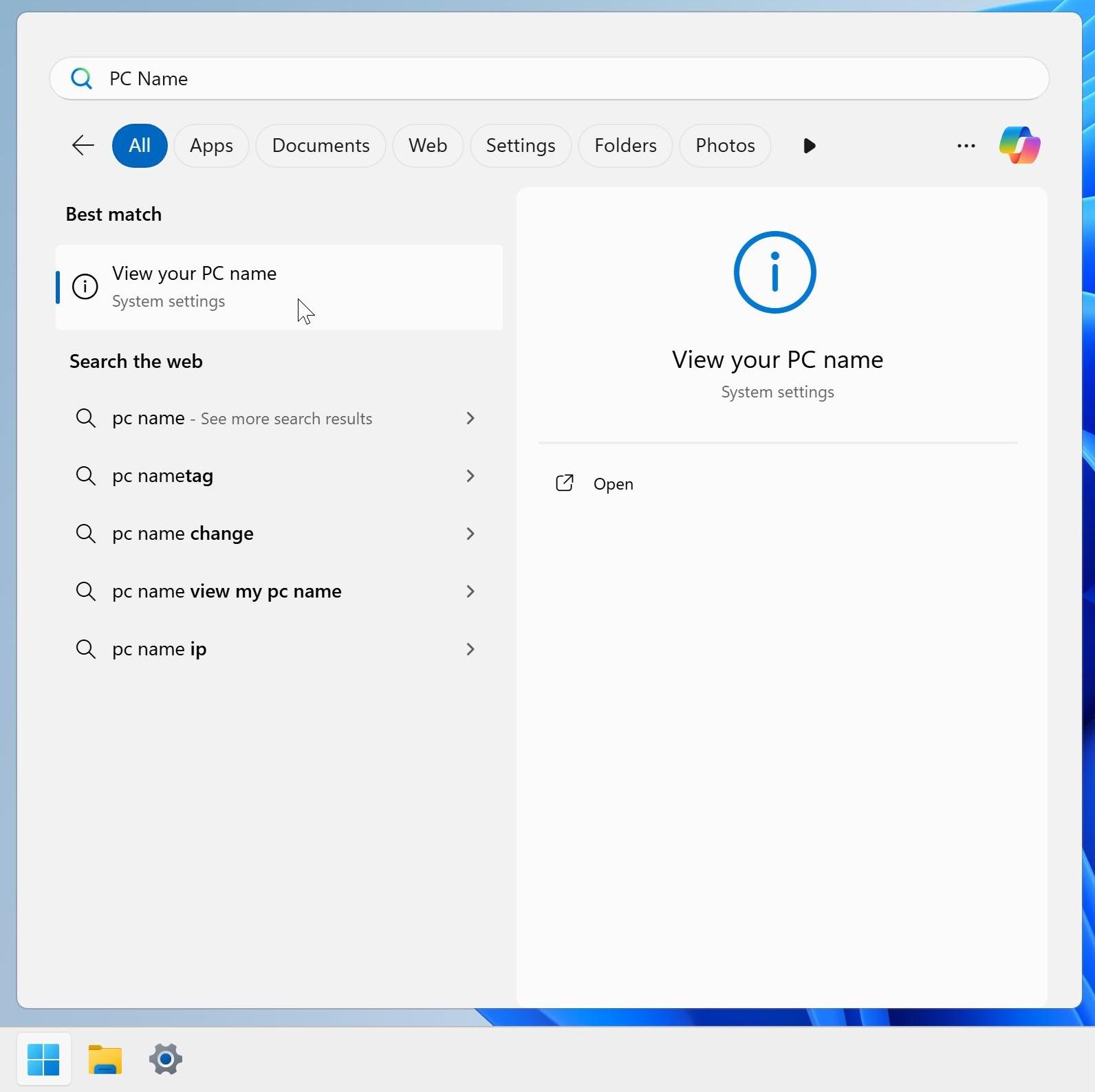Open the three-dots more options menu
Viewport: 1095px width, 1092px height.
click(x=966, y=146)
